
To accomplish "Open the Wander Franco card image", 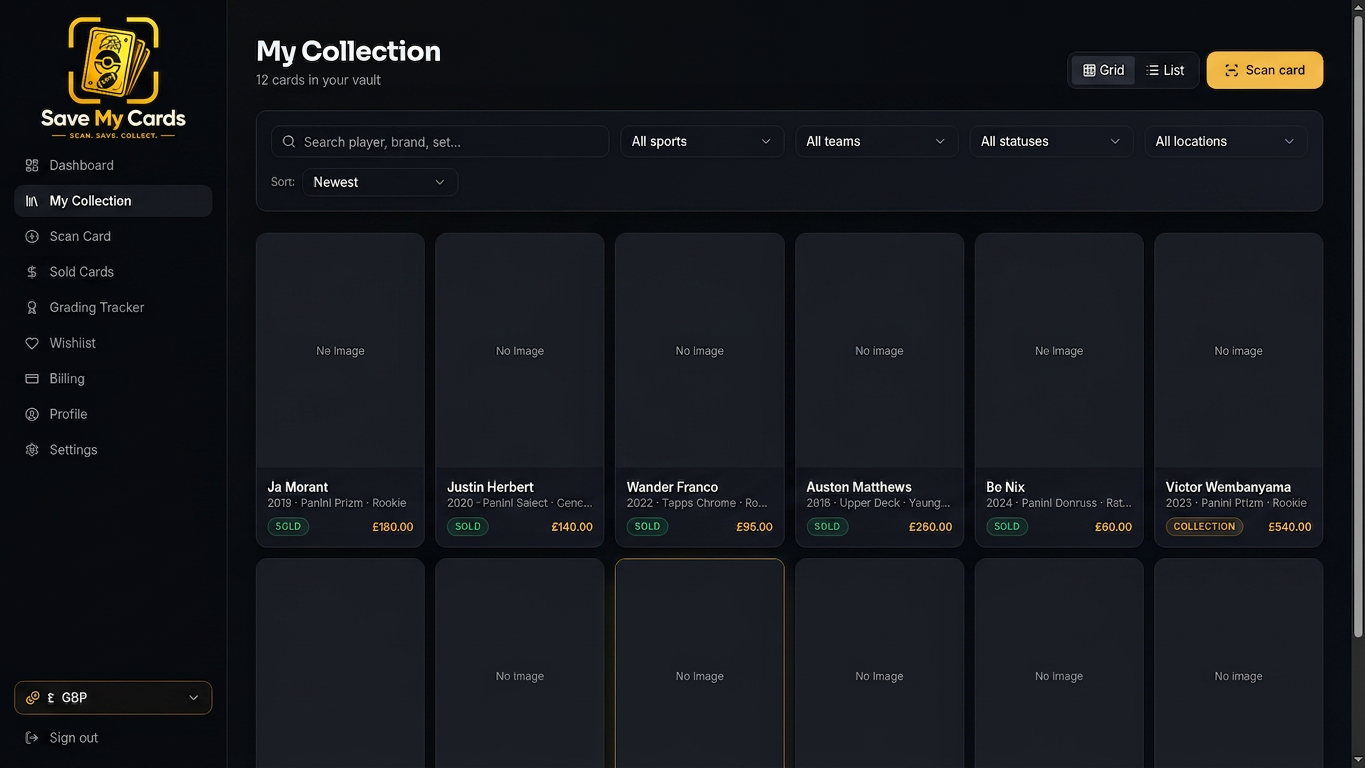I will pyautogui.click(x=700, y=351).
